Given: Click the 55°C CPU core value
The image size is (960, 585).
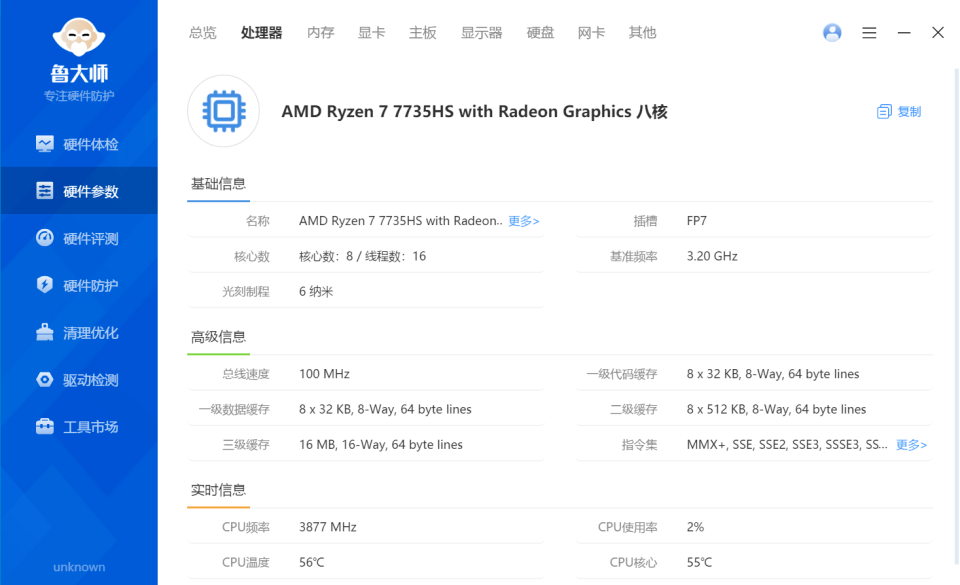Looking at the screenshot, I should [699, 562].
